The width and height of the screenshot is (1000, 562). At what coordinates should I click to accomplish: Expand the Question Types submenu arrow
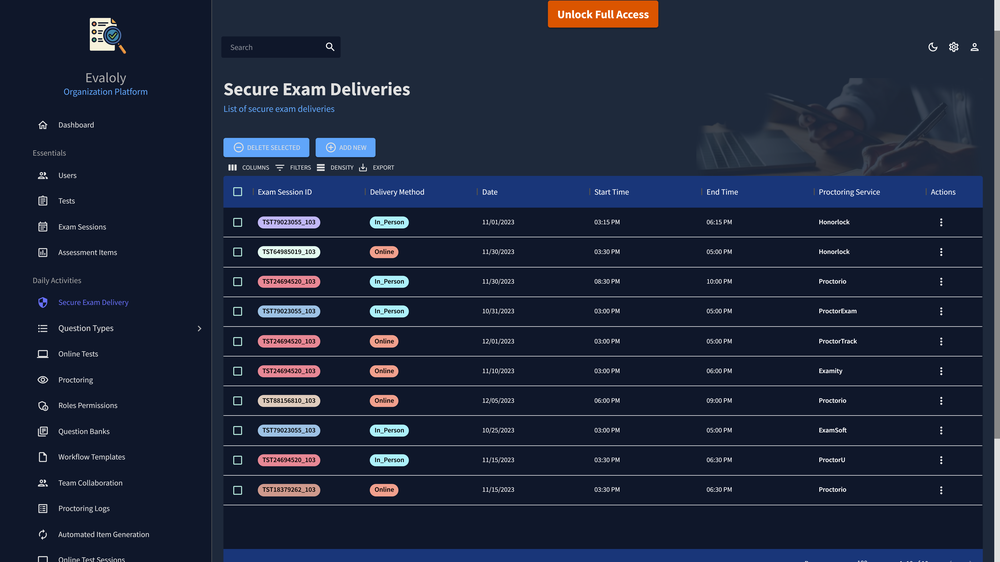[199, 329]
